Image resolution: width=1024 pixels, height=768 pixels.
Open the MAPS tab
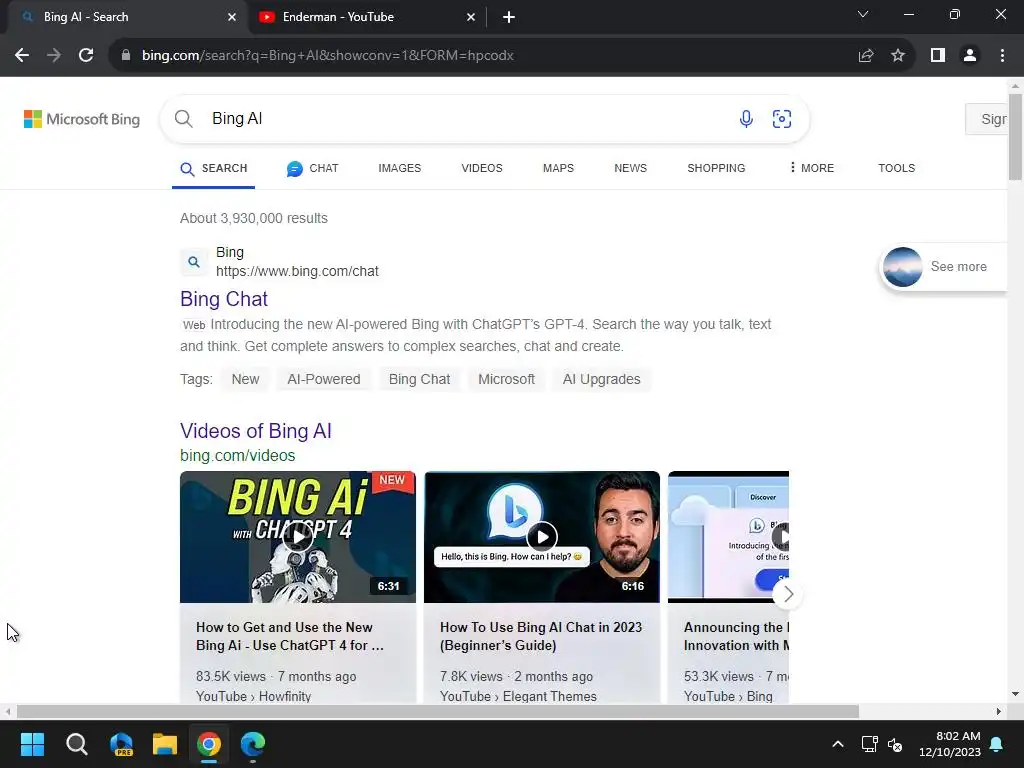tap(558, 168)
